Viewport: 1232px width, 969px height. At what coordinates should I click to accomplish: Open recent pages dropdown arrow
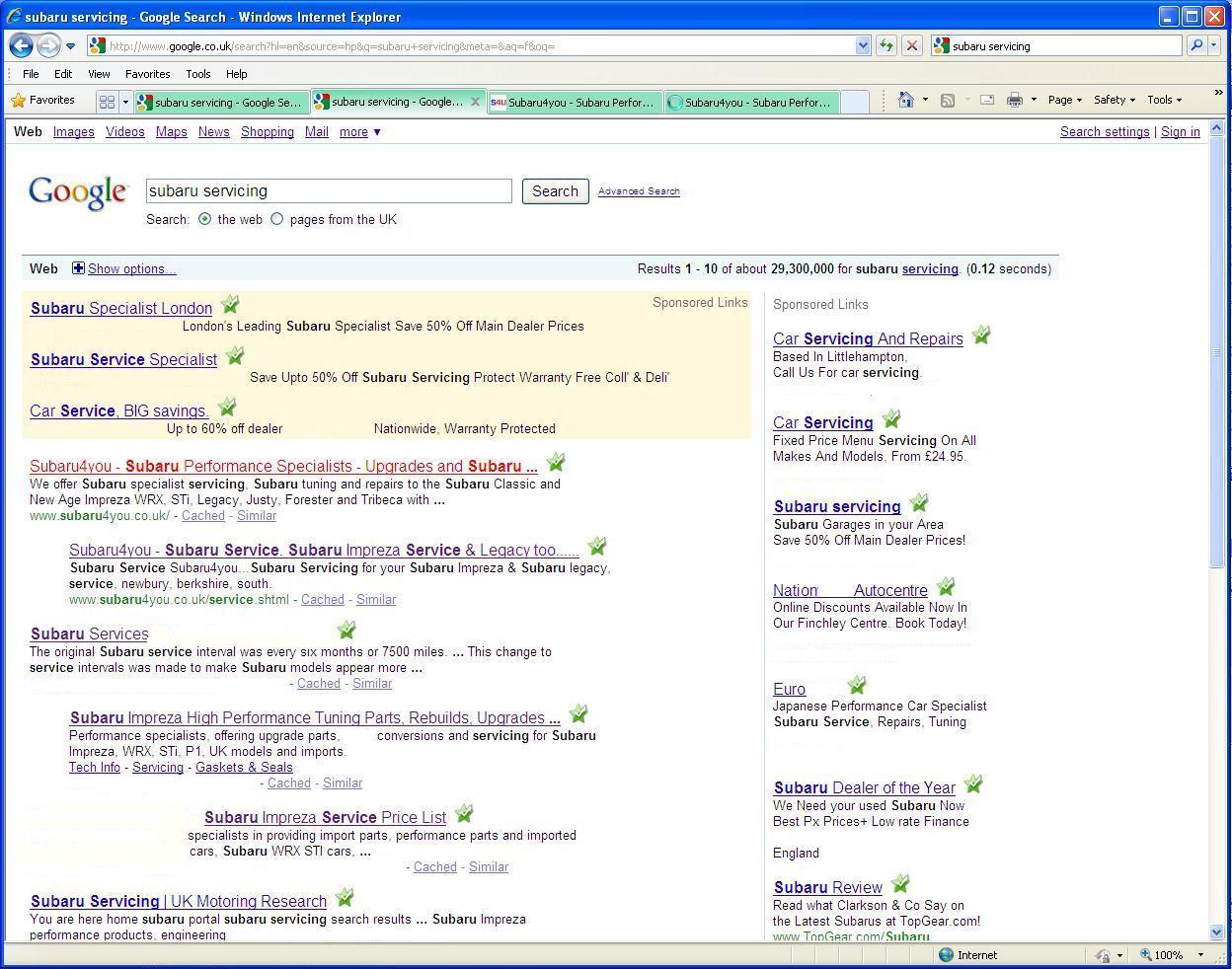70,46
